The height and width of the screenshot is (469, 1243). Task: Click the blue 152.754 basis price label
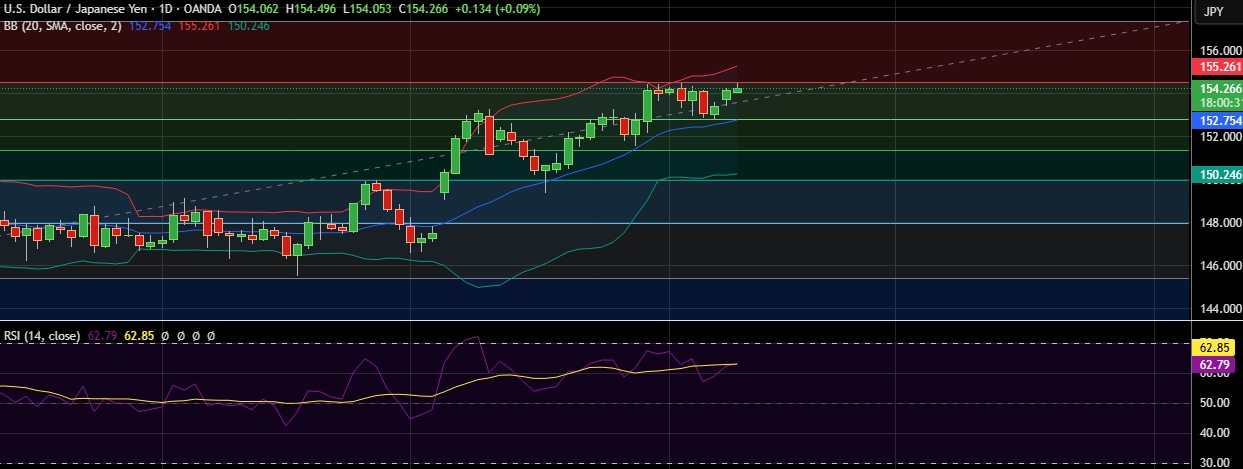click(1217, 120)
